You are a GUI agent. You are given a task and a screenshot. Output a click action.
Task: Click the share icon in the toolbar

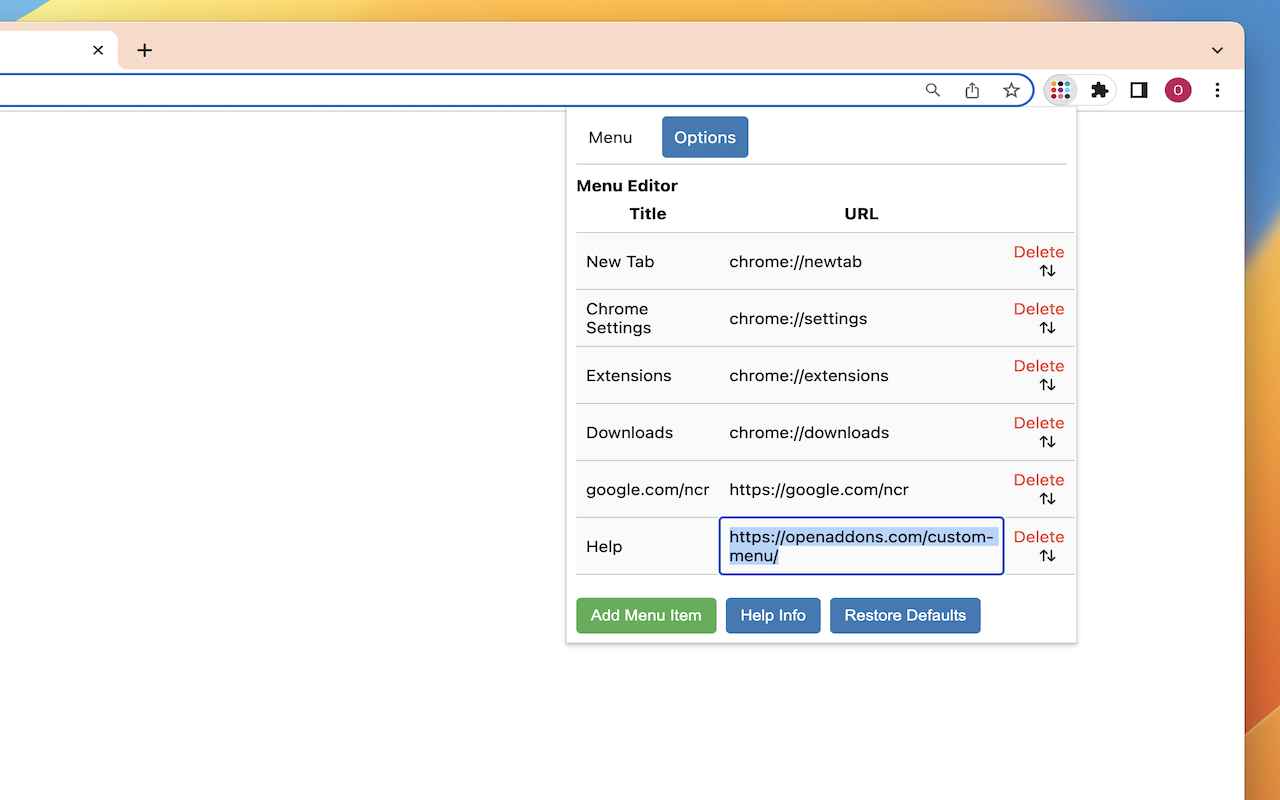pyautogui.click(x=972, y=90)
